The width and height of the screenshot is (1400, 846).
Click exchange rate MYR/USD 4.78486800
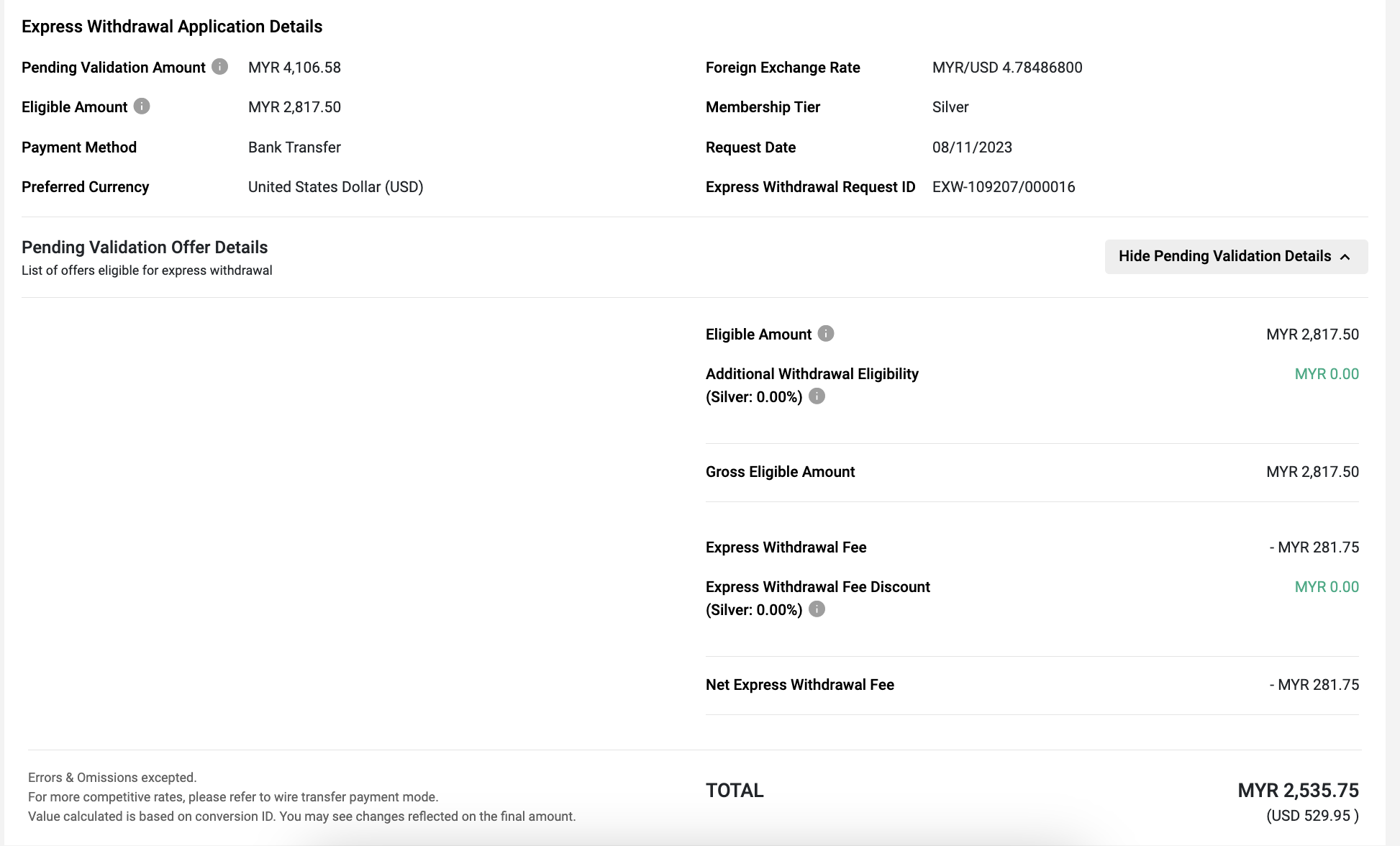click(x=1007, y=68)
